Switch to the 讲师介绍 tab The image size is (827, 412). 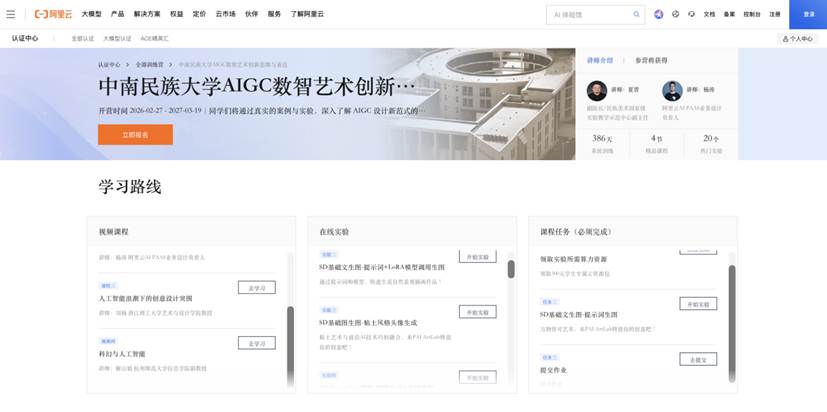pos(600,60)
